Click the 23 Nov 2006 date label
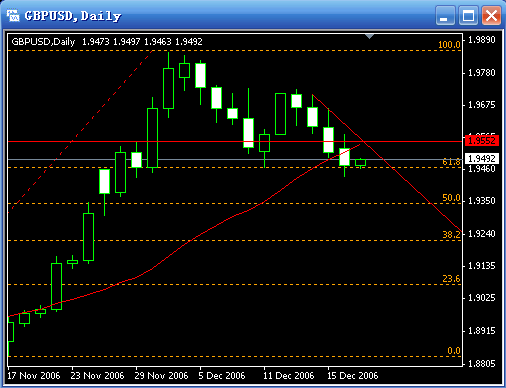The width and height of the screenshot is (506, 388). (x=97, y=376)
